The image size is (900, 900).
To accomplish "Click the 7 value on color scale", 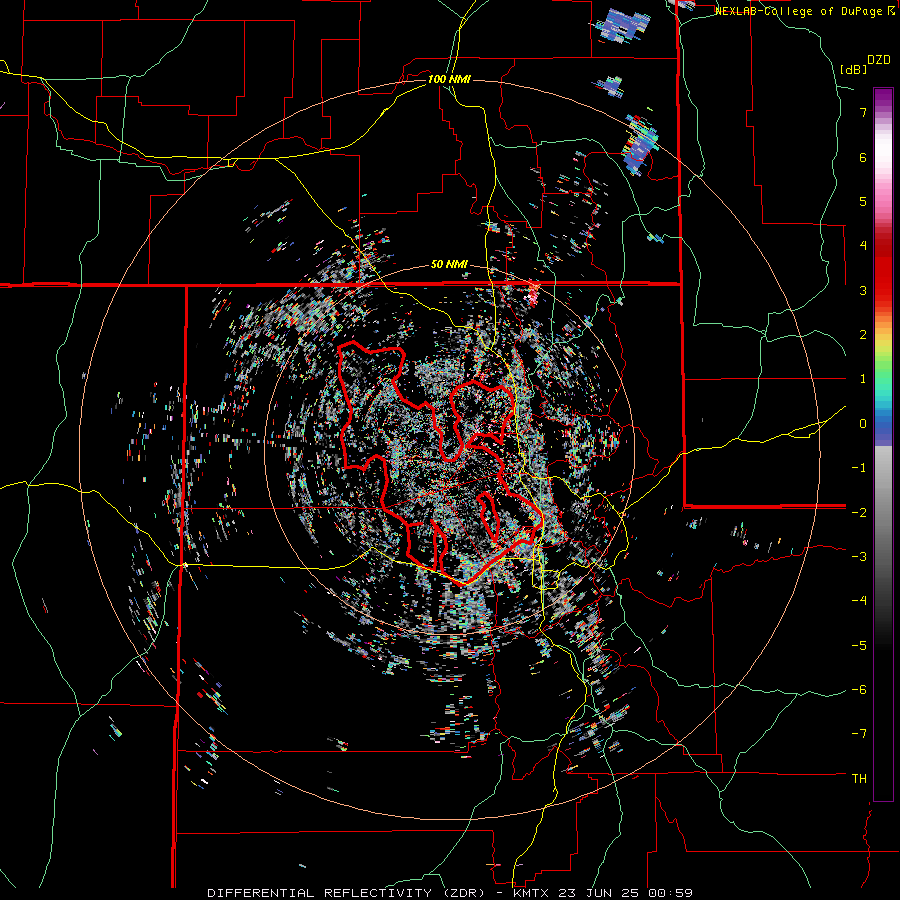I will [863, 112].
